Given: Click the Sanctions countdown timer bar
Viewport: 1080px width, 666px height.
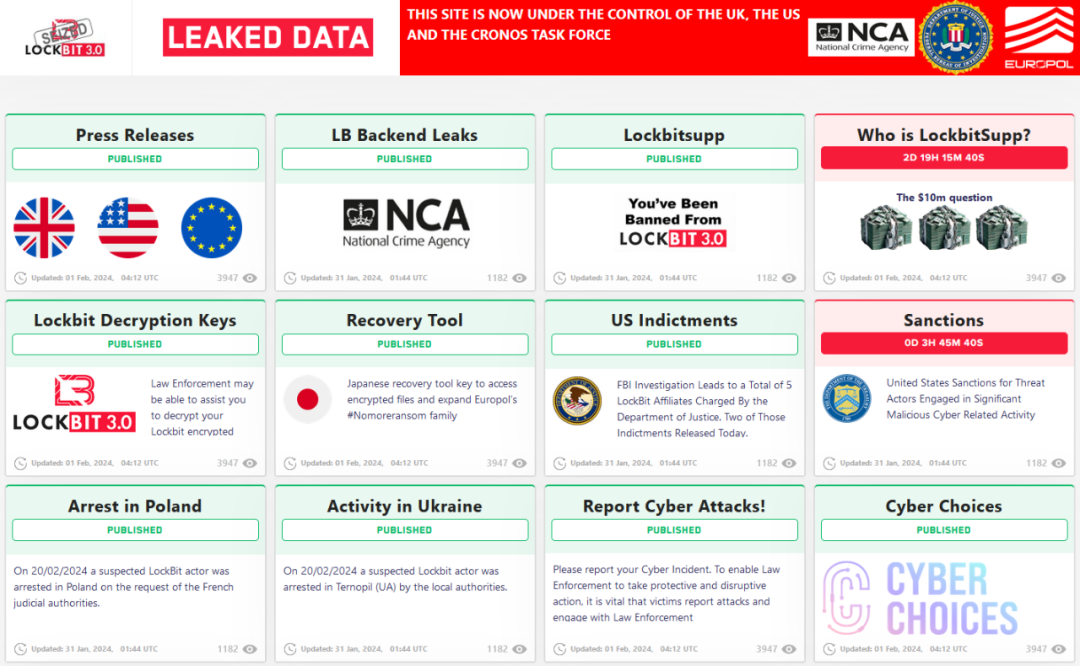Looking at the screenshot, I should (943, 343).
